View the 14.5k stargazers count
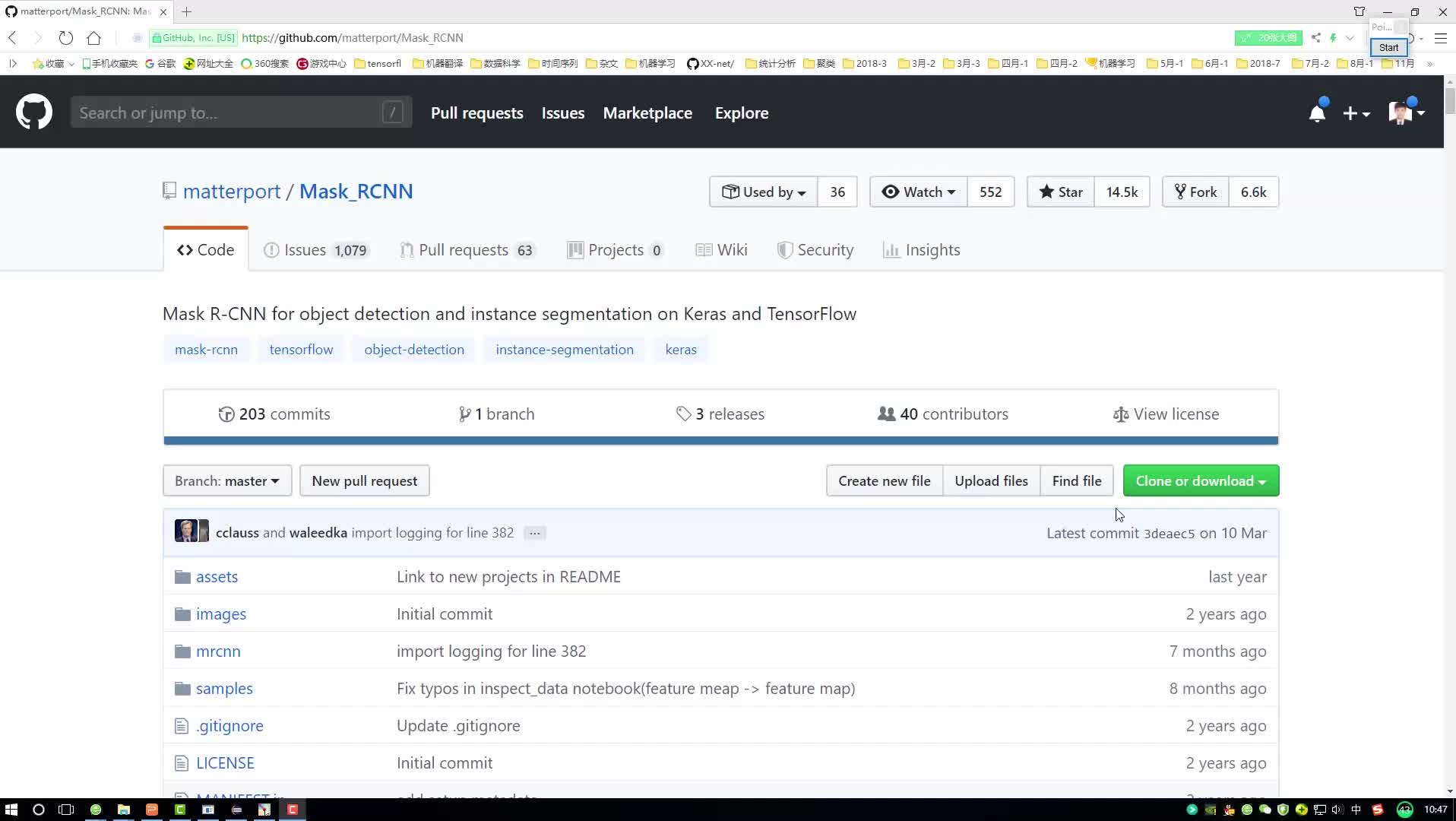Image resolution: width=1456 pixels, height=821 pixels. (x=1122, y=192)
